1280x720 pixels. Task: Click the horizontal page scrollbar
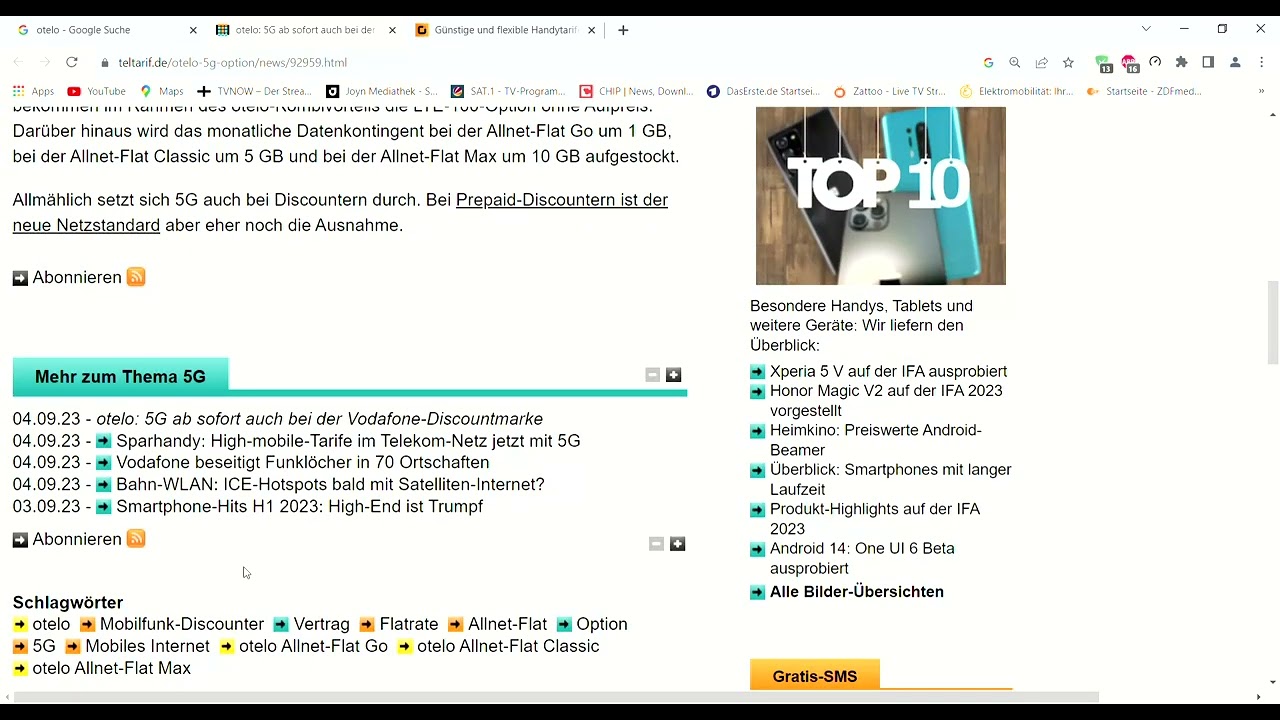(556, 697)
